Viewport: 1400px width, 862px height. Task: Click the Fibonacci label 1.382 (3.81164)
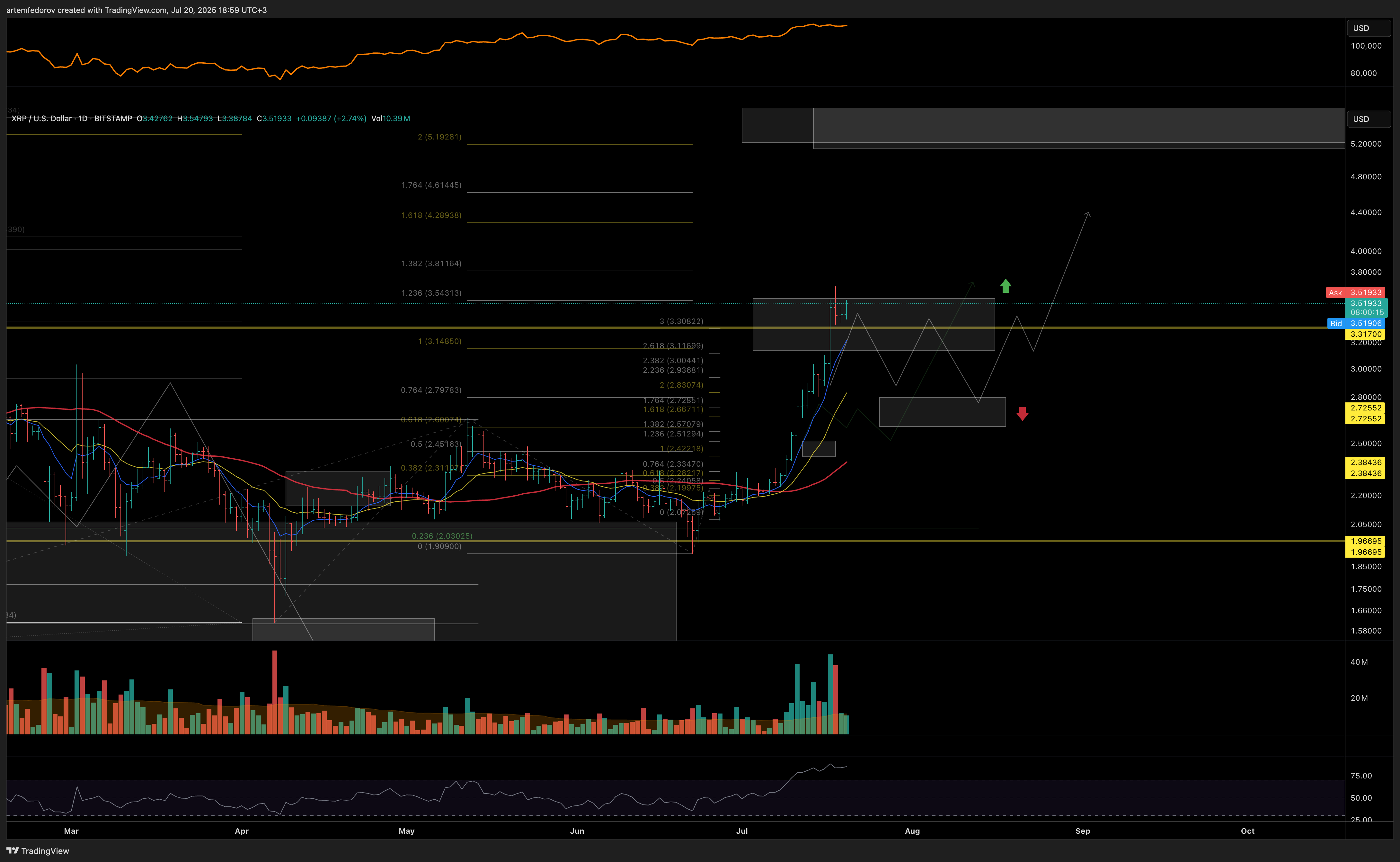pos(431,264)
